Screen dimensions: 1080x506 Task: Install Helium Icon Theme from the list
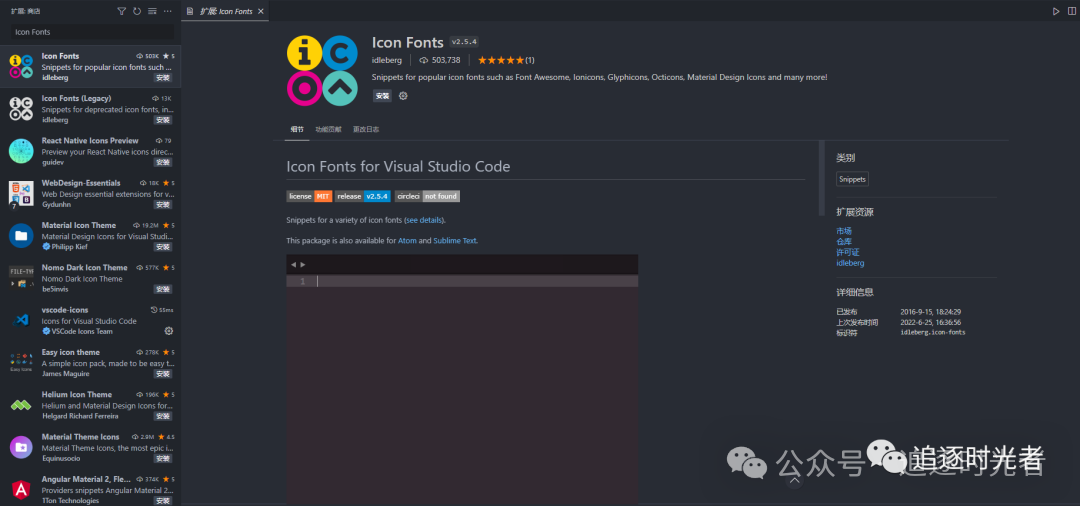[x=163, y=416]
